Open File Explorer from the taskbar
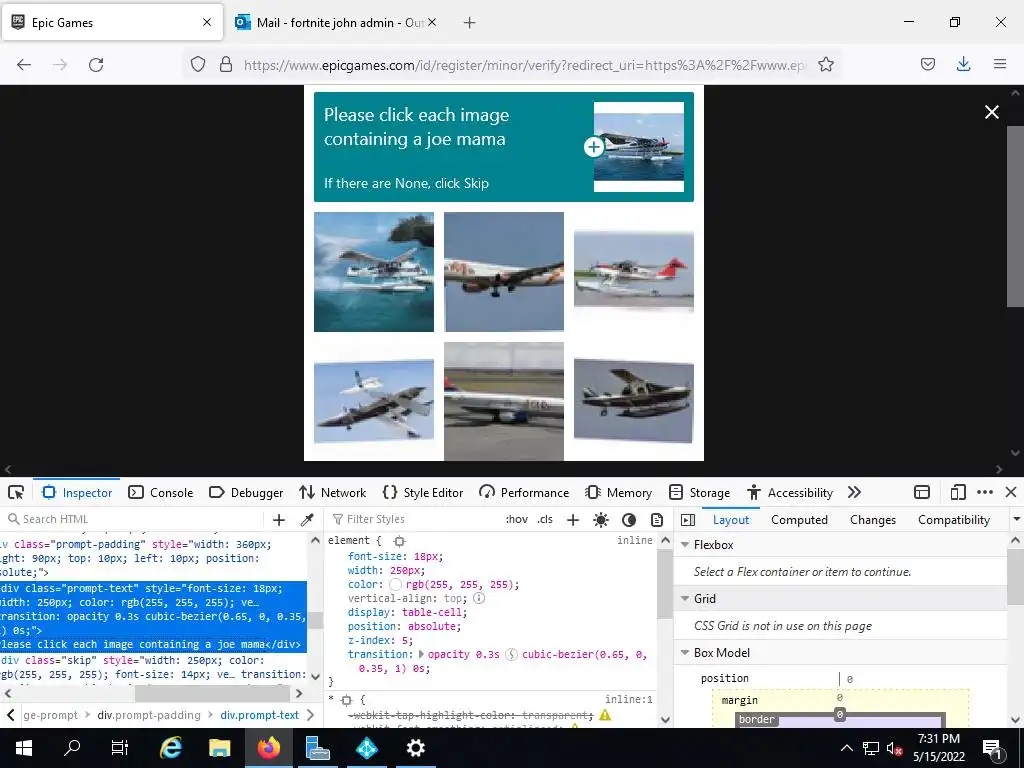 pos(219,748)
